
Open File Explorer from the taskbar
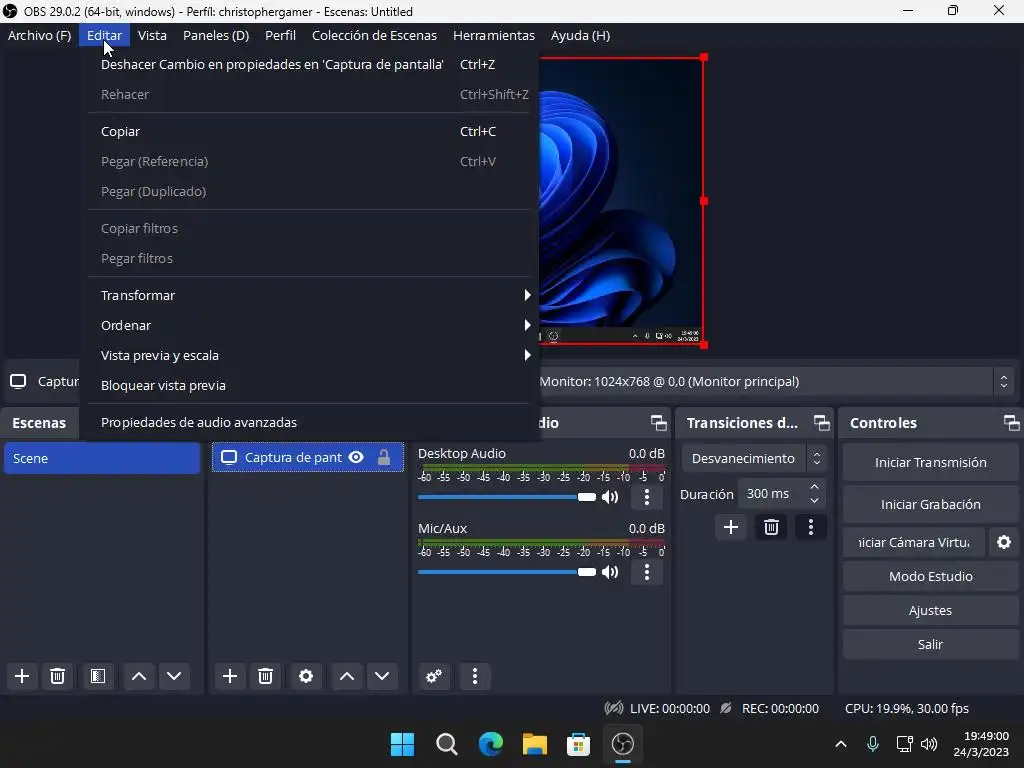point(534,744)
